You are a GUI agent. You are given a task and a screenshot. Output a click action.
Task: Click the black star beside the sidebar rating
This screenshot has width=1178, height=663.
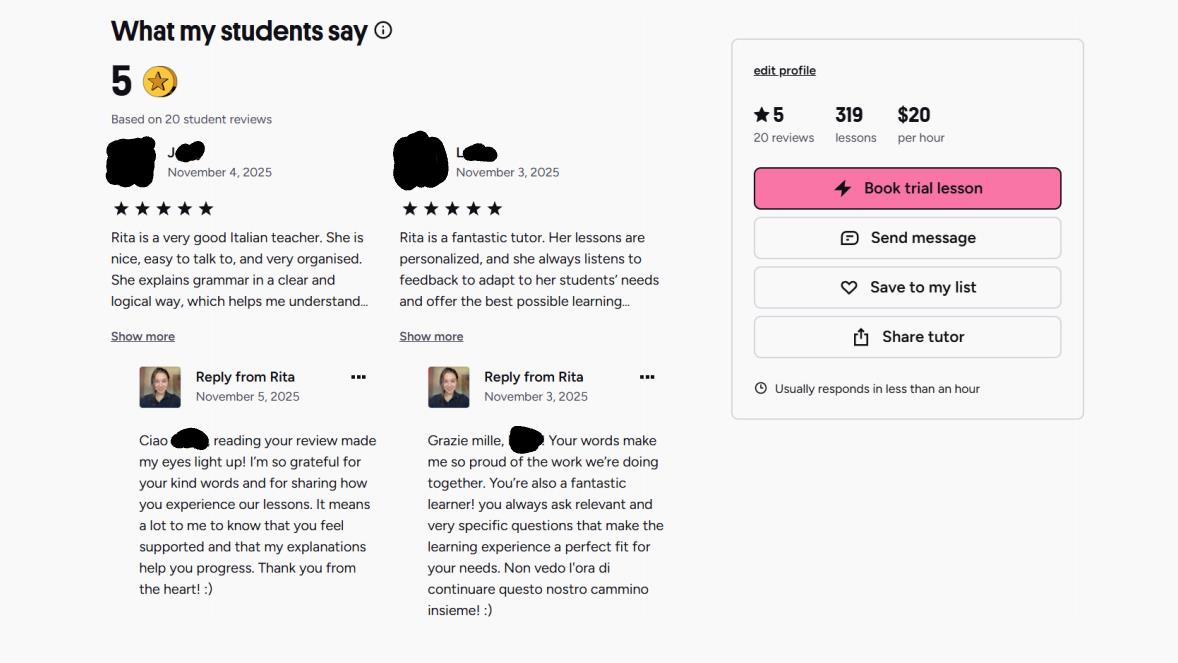762,115
